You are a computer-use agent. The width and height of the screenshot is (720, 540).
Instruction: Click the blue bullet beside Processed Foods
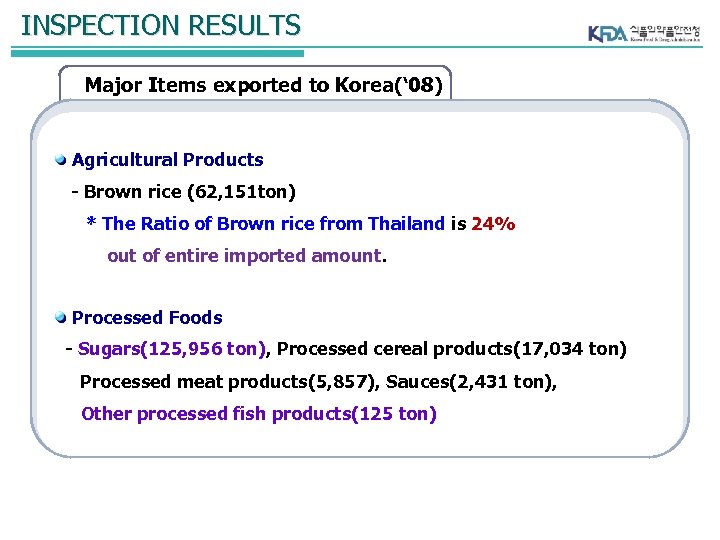62,318
